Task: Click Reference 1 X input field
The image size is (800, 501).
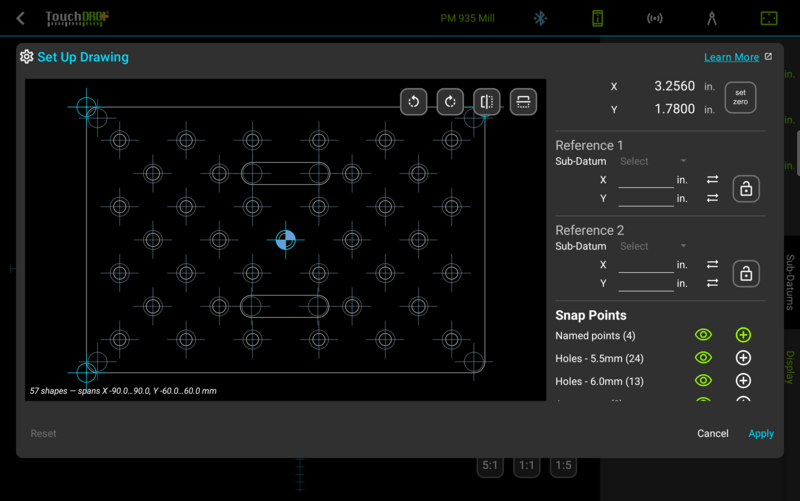Action: click(646, 180)
